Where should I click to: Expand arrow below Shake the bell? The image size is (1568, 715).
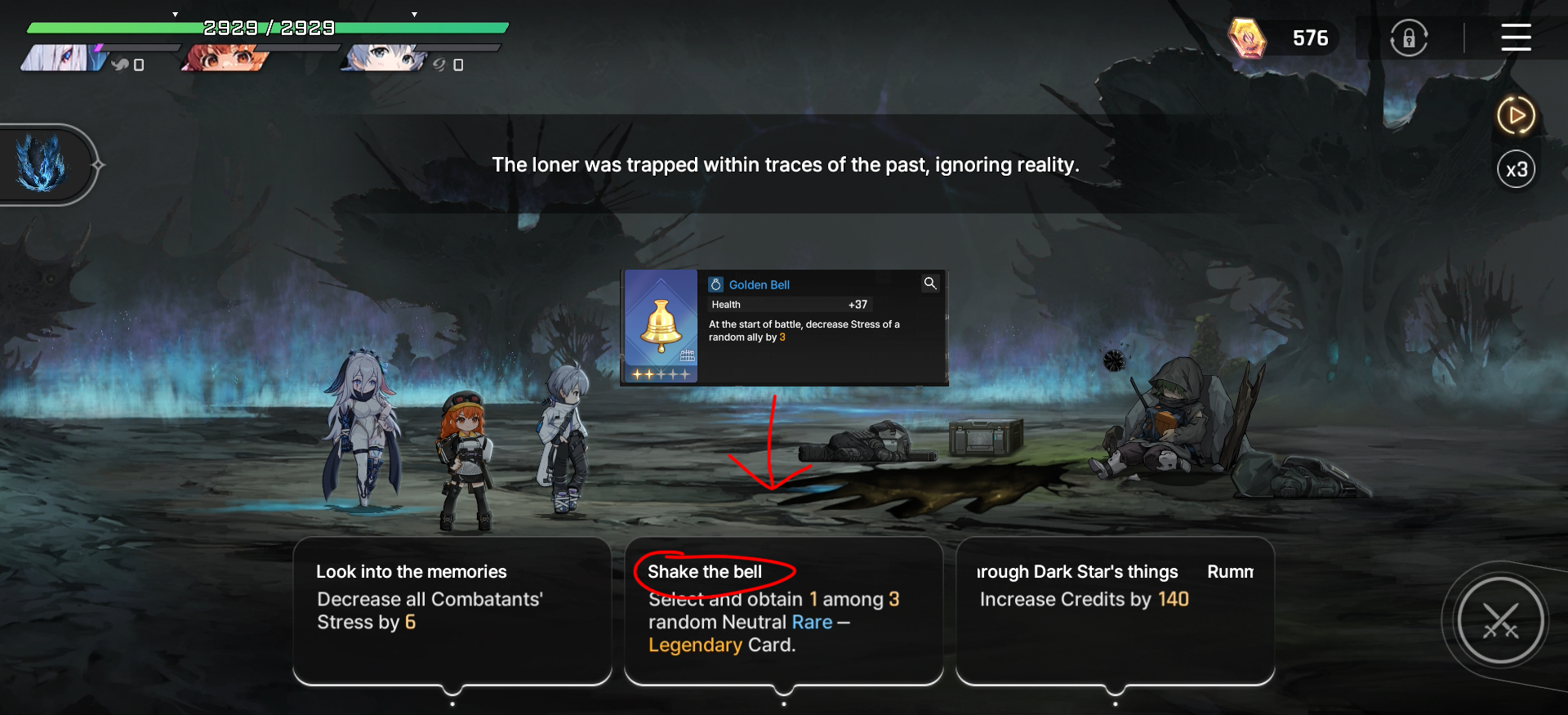tap(784, 693)
